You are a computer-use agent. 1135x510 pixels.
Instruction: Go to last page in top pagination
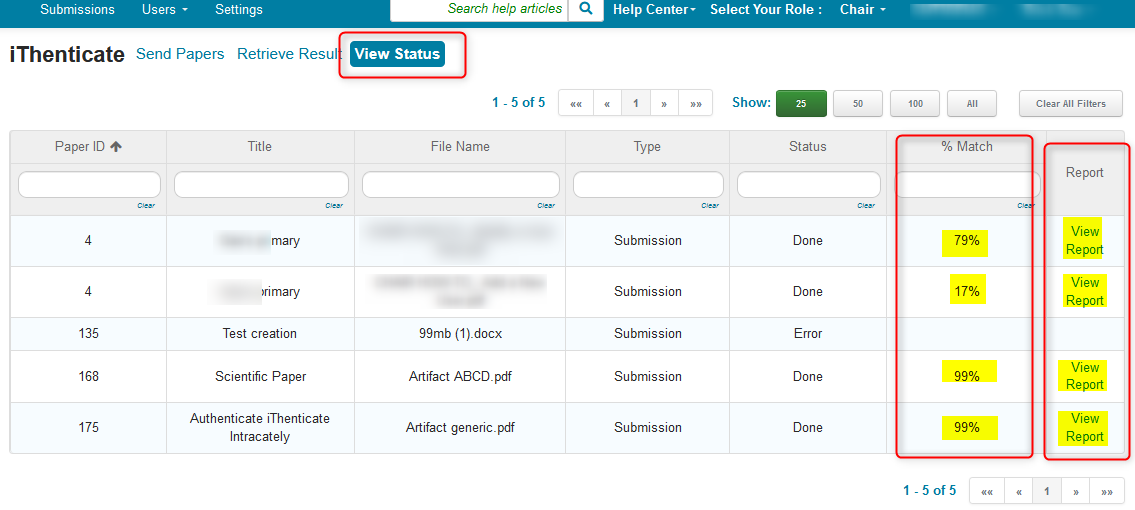[x=695, y=104]
